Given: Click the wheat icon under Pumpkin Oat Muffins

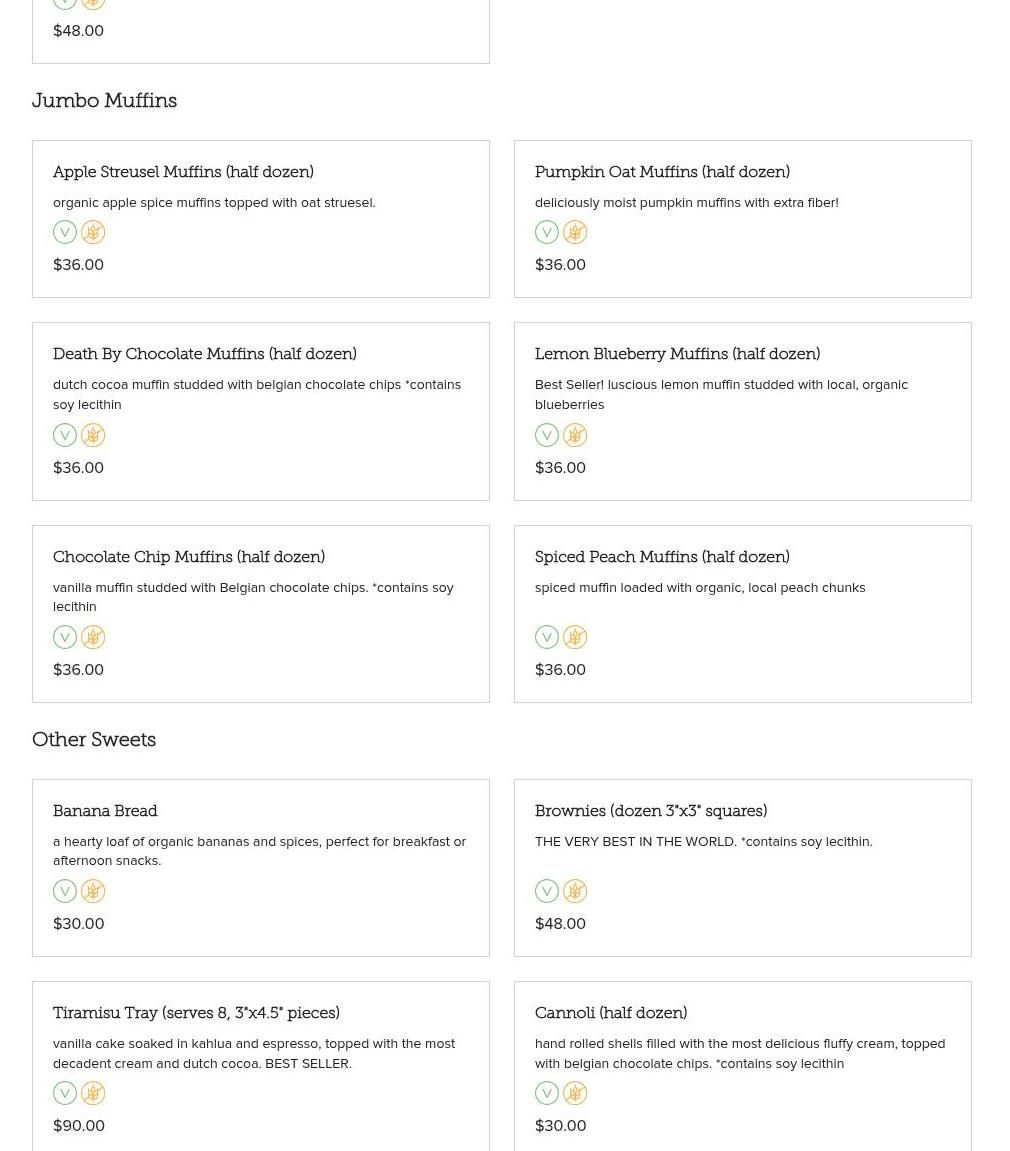Looking at the screenshot, I should (x=575, y=232).
